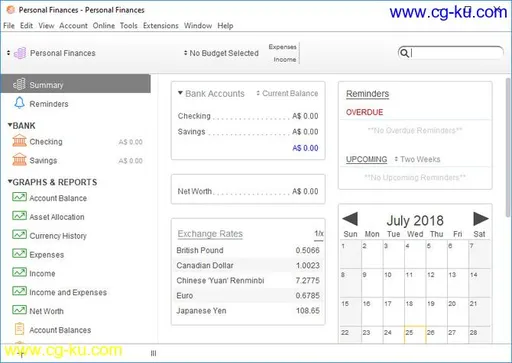
Task: Open the Current Balance selector
Action: (x=287, y=93)
